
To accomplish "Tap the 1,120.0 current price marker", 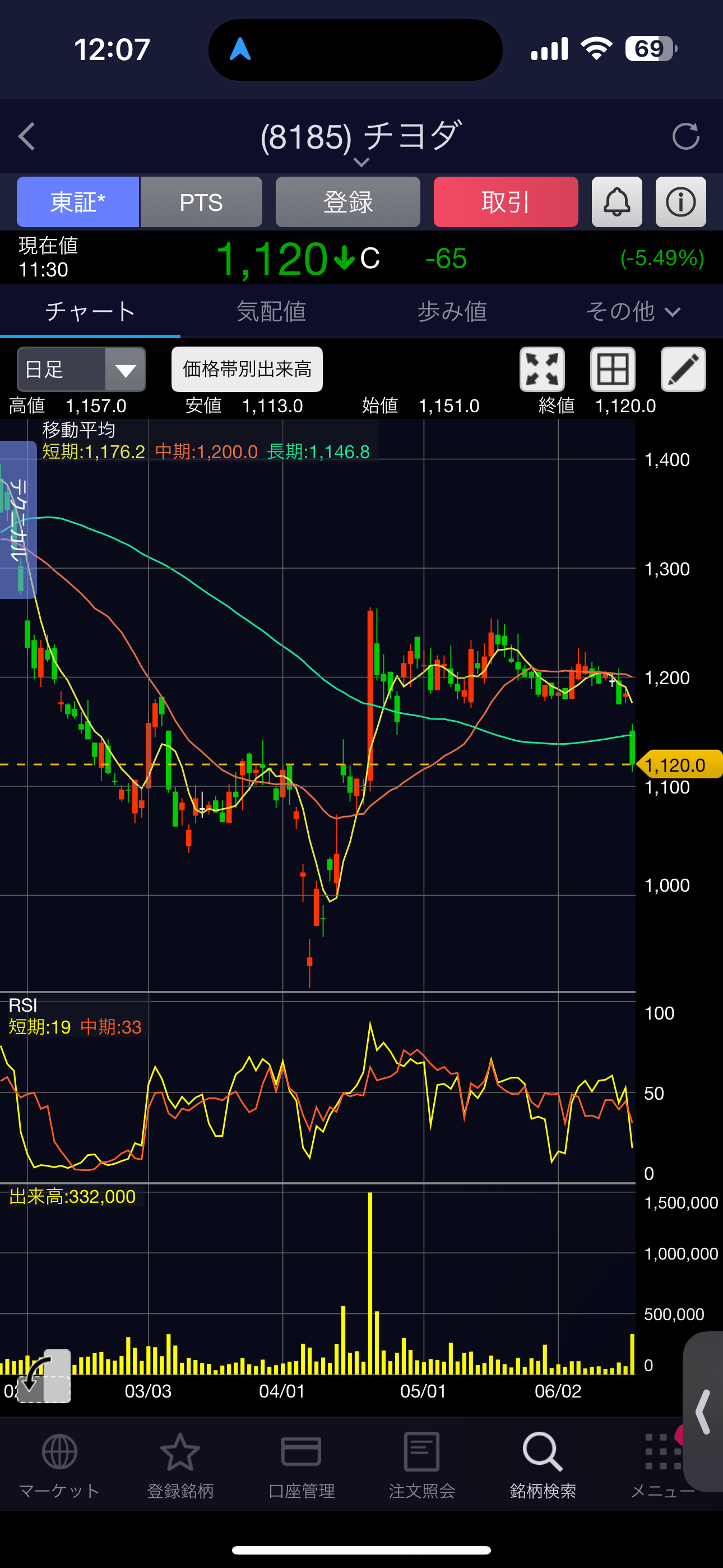I will click(x=679, y=764).
